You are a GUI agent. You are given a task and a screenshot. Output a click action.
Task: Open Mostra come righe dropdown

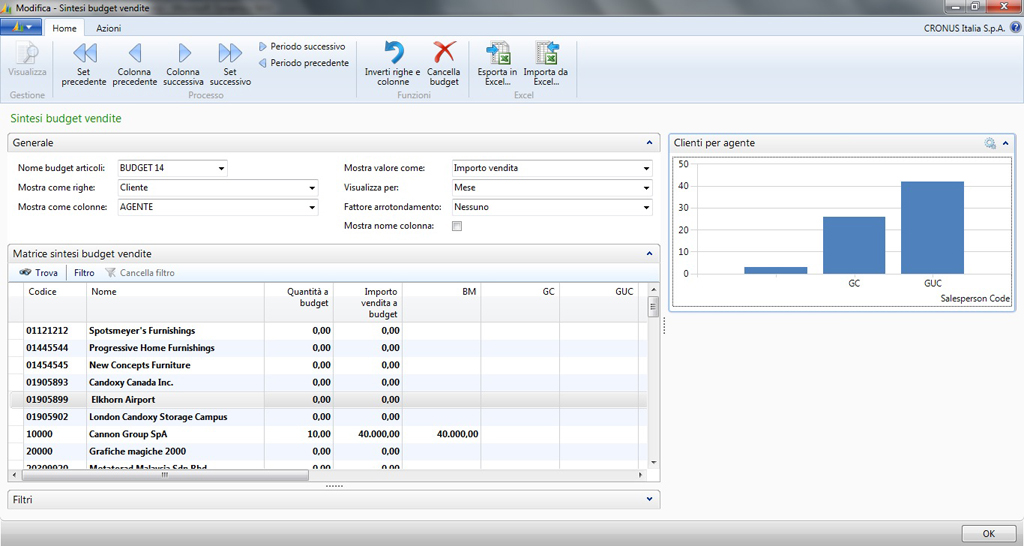[312, 188]
